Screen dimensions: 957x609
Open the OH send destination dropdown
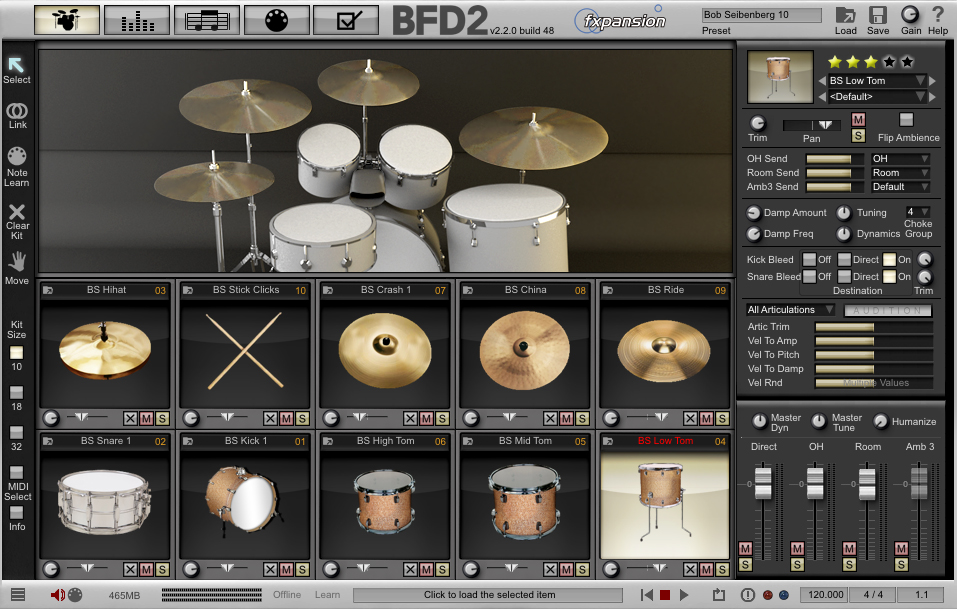coord(900,159)
